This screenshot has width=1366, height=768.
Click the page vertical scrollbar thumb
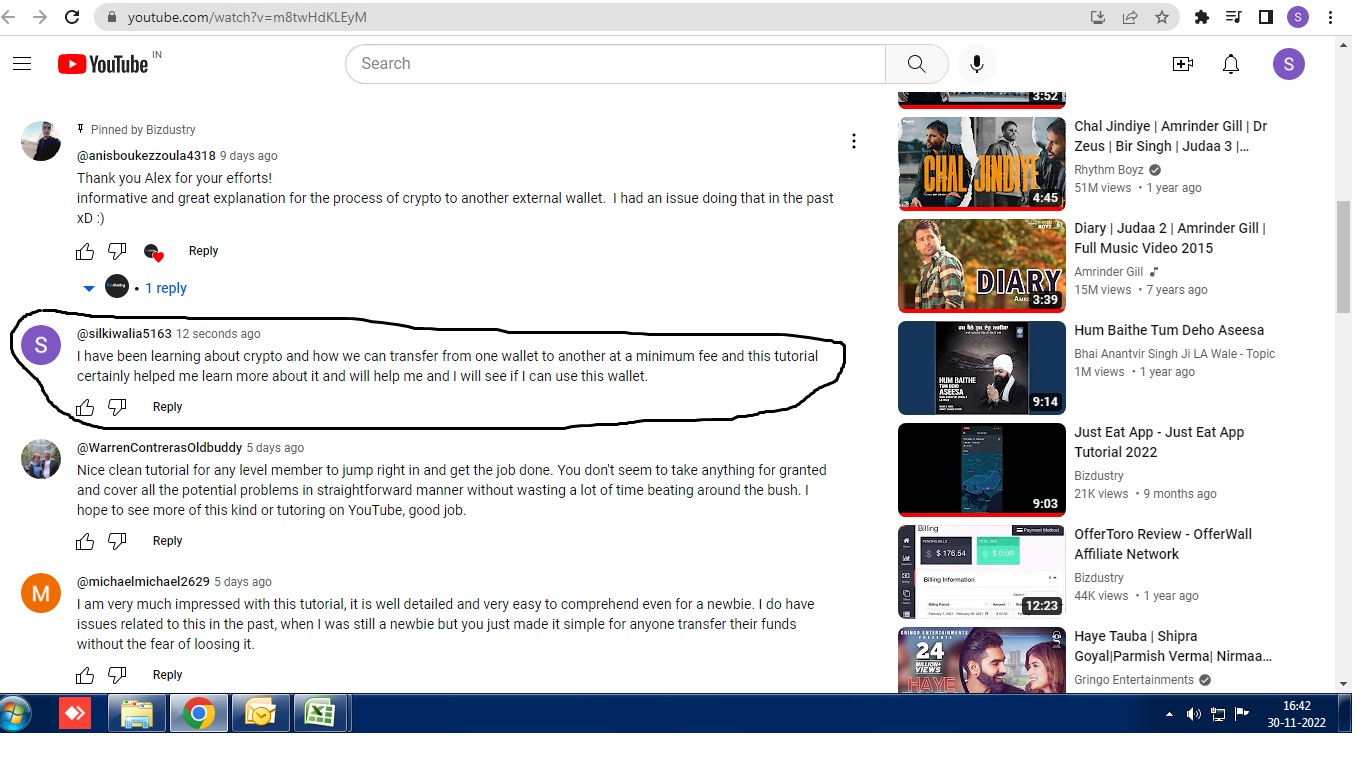click(x=1343, y=258)
